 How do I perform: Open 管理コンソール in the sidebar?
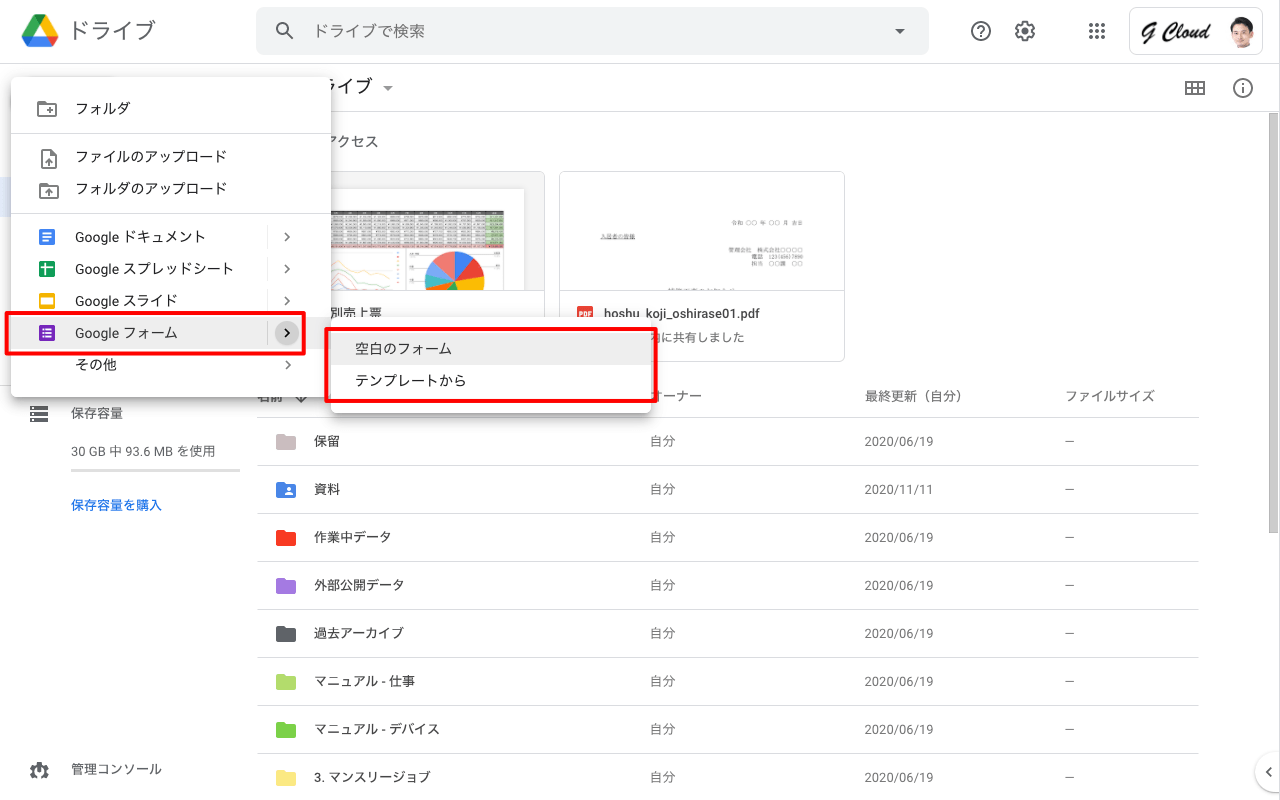coord(116,769)
